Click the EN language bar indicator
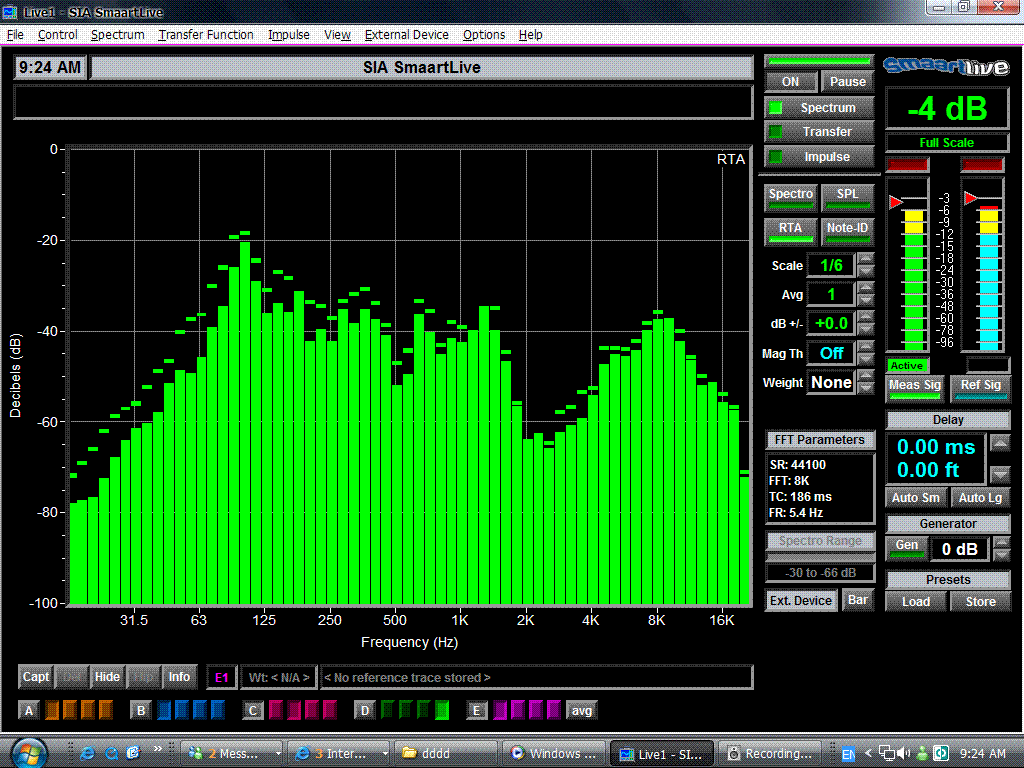Image resolution: width=1024 pixels, height=768 pixels. 848,754
